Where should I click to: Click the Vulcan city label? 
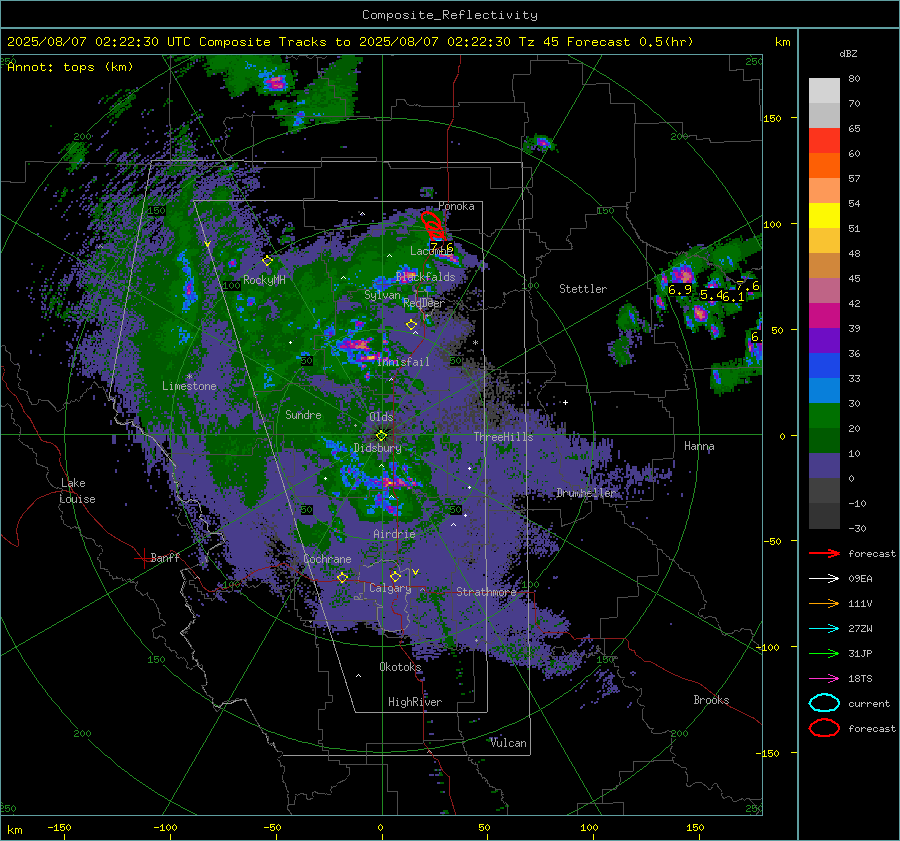[509, 743]
